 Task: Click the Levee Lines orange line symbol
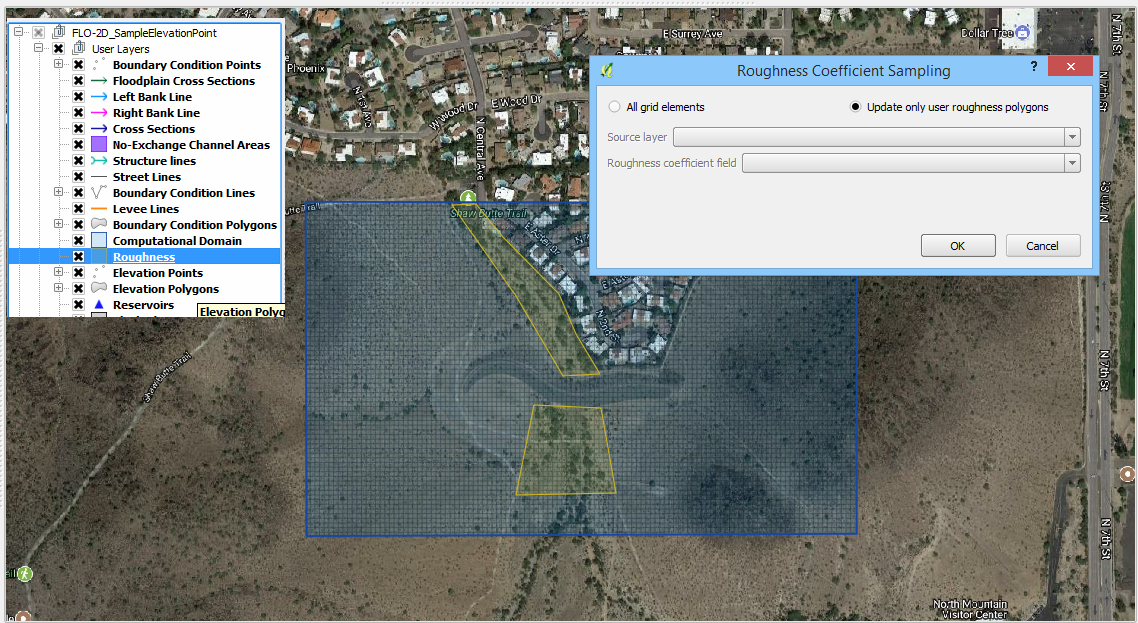98,209
